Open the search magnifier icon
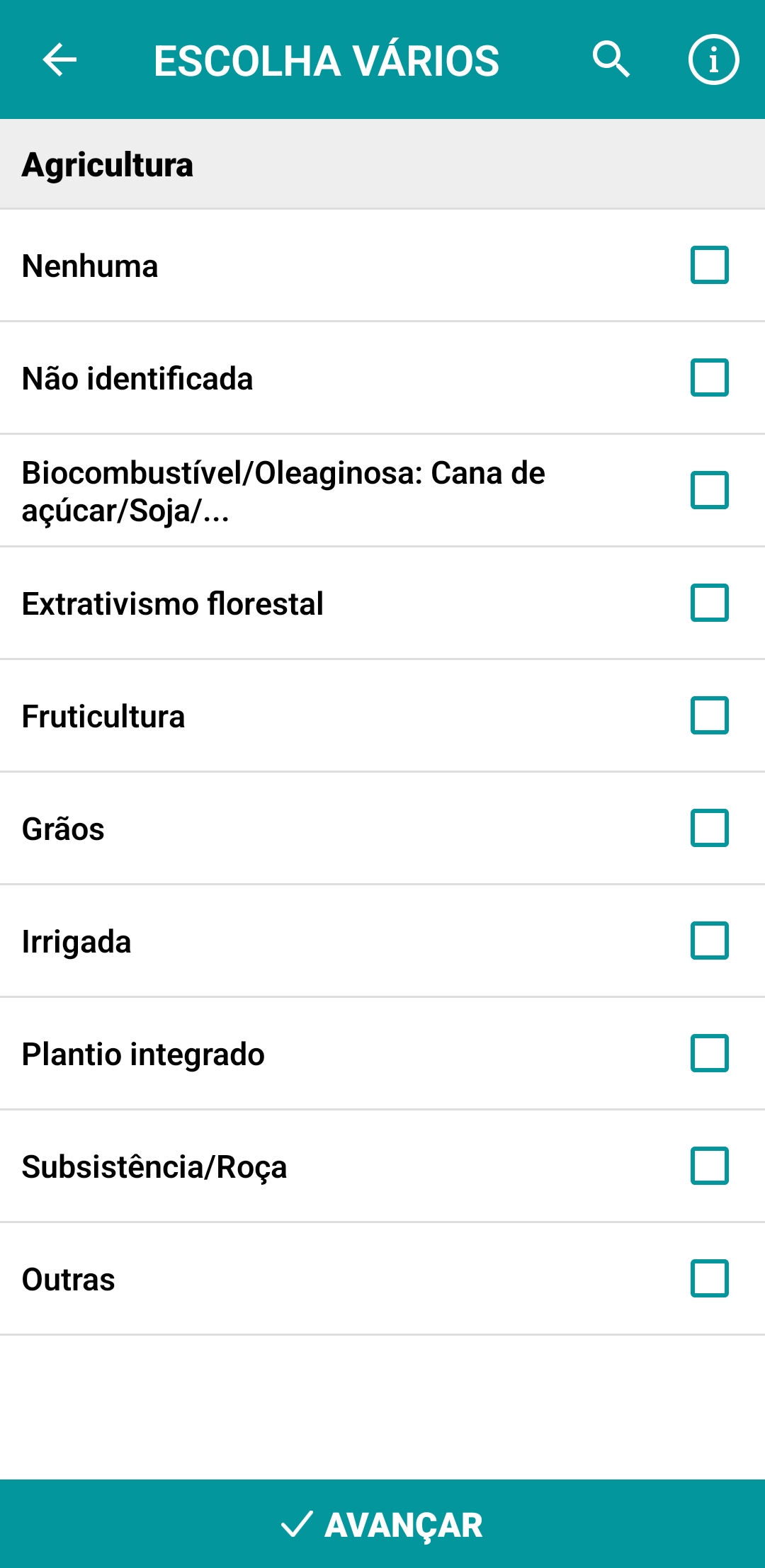The width and height of the screenshot is (765, 1568). (611, 59)
